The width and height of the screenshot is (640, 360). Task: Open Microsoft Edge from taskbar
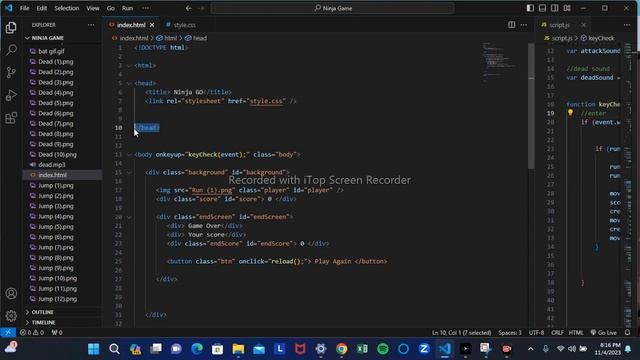point(197,349)
